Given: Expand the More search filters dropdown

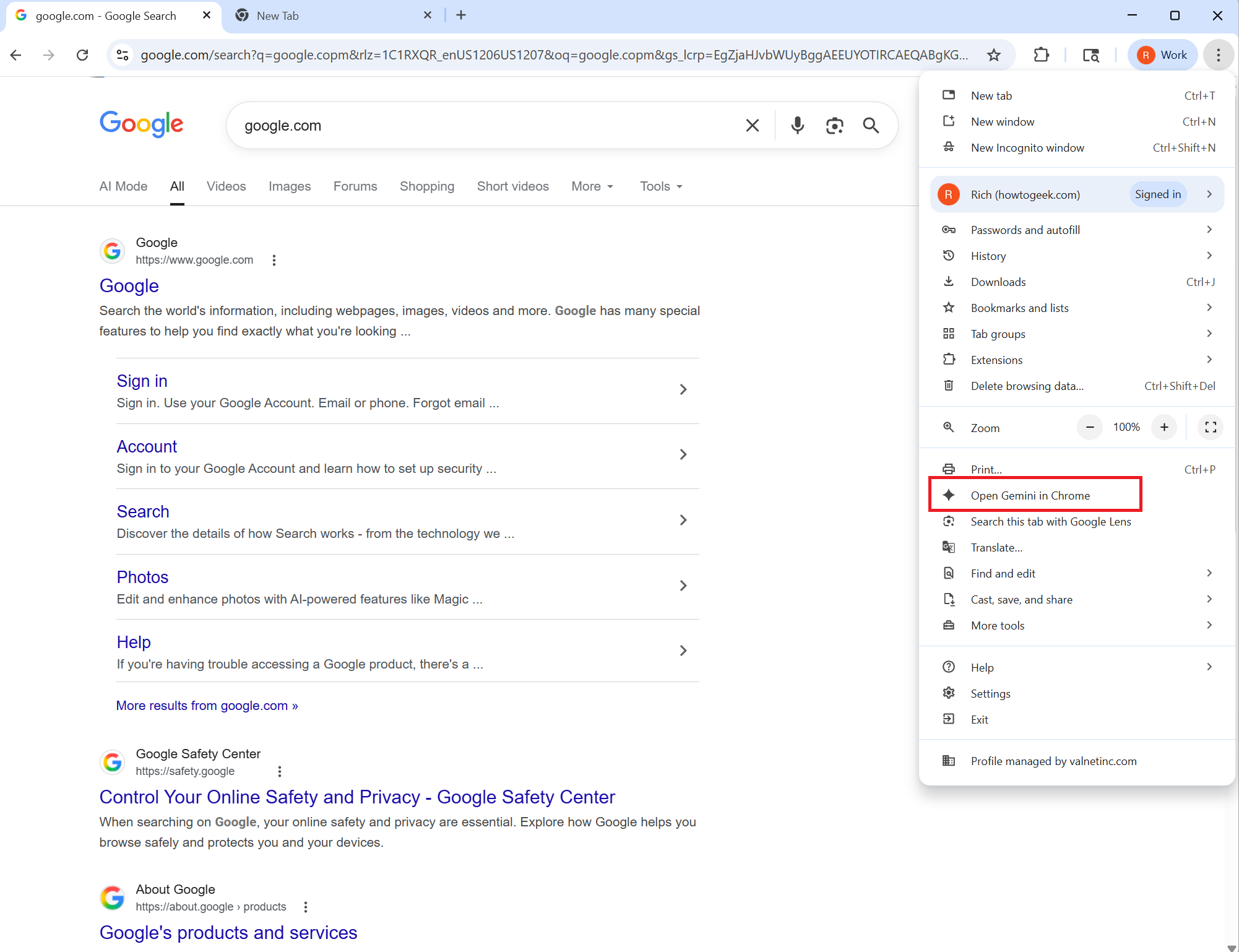Looking at the screenshot, I should [x=592, y=186].
